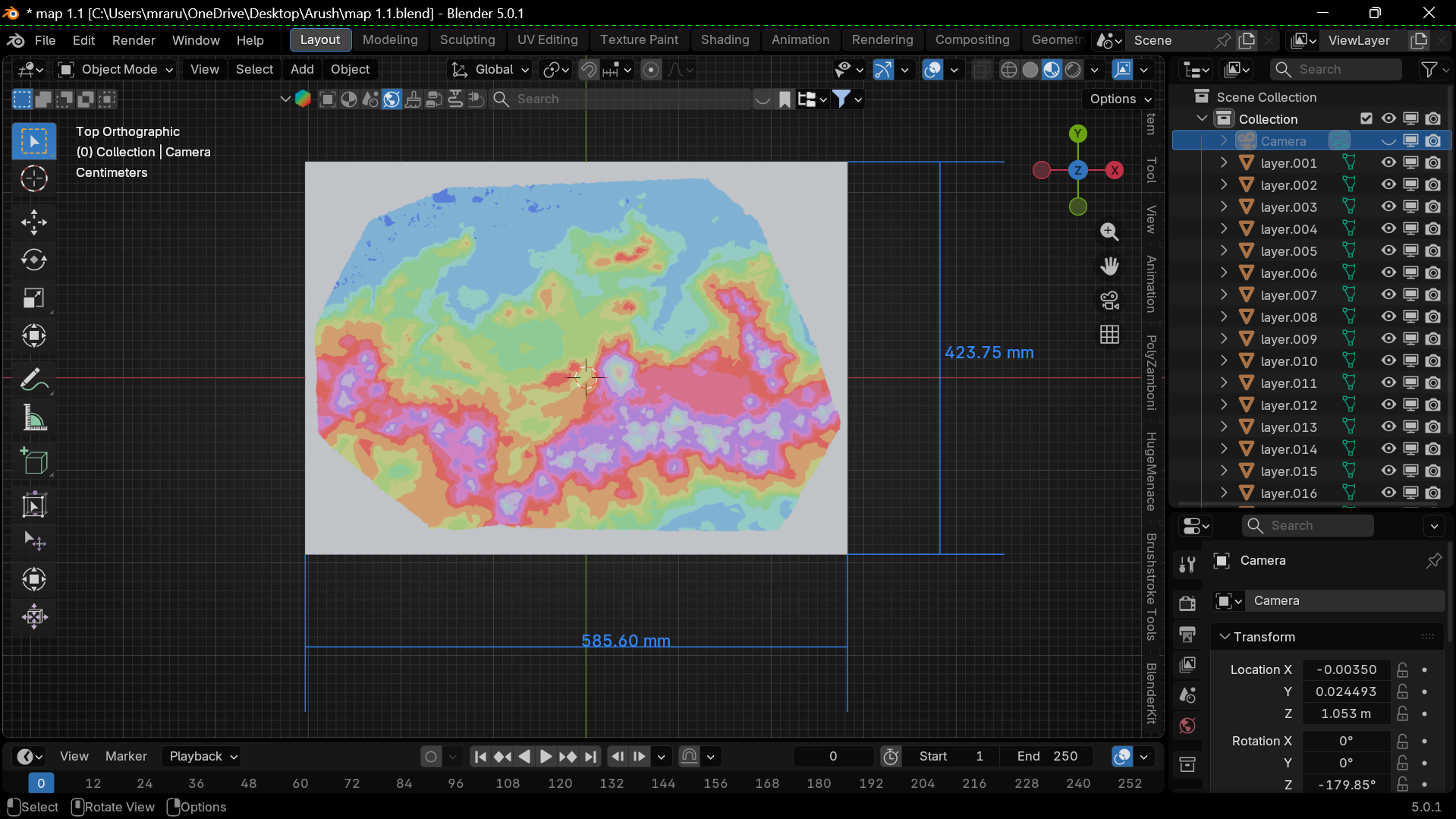The image size is (1456, 819).
Task: Lock Location X transform
Action: pos(1402,669)
